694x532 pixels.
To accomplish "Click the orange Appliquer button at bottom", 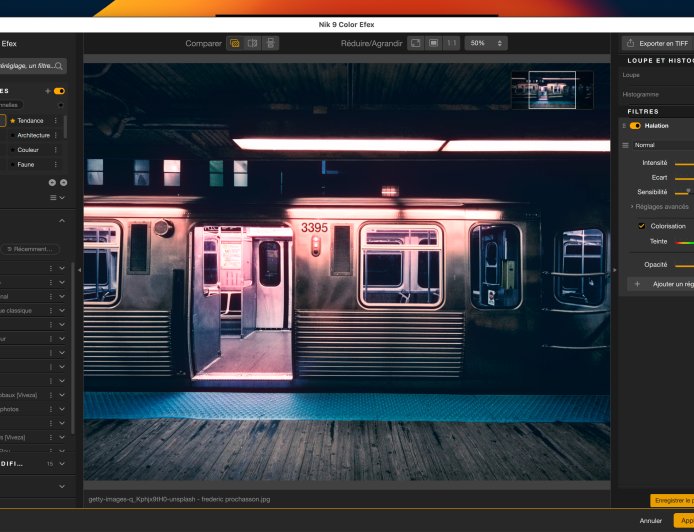I will (x=684, y=520).
